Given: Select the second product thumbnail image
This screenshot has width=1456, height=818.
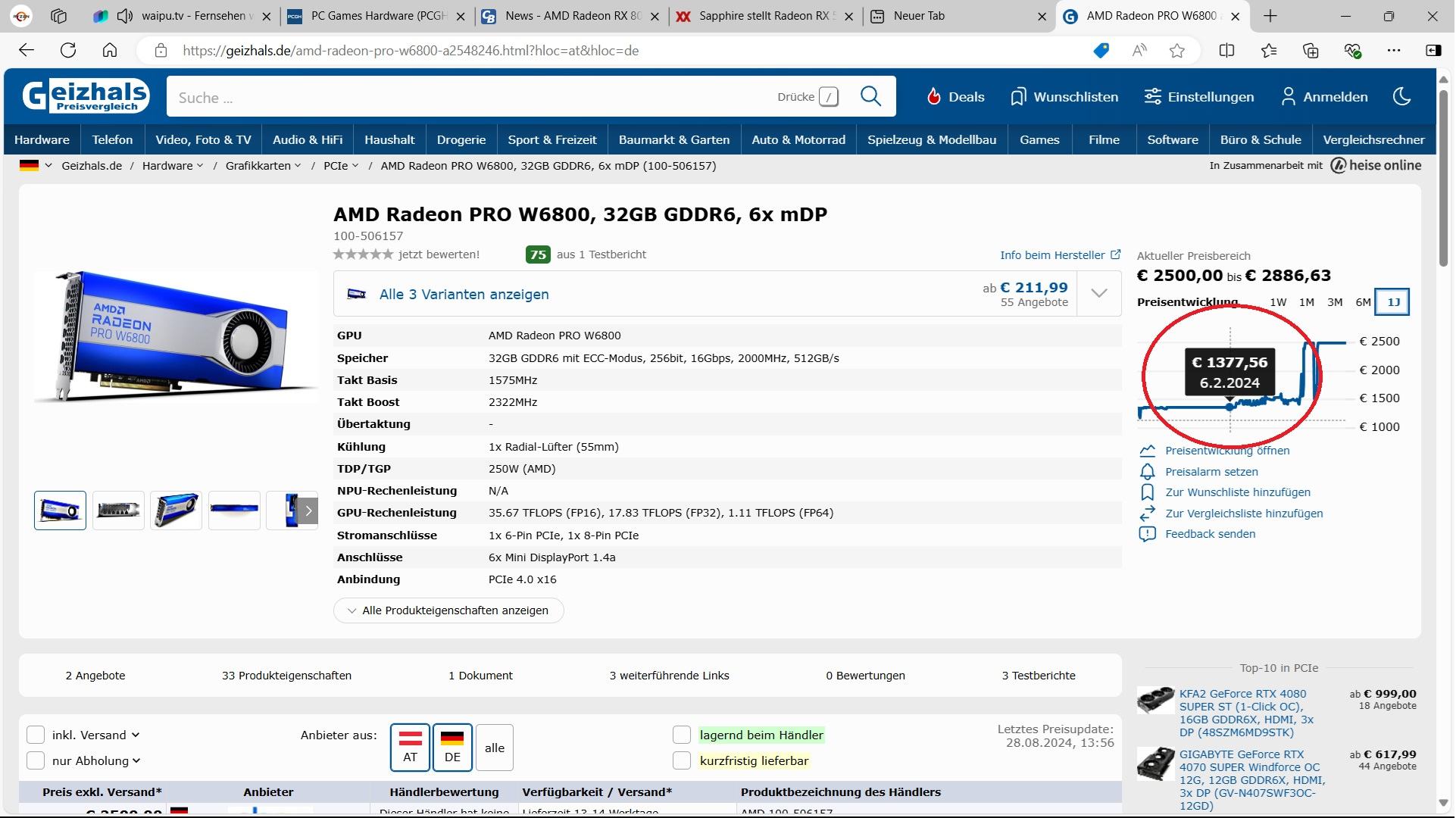Looking at the screenshot, I should click(x=118, y=510).
